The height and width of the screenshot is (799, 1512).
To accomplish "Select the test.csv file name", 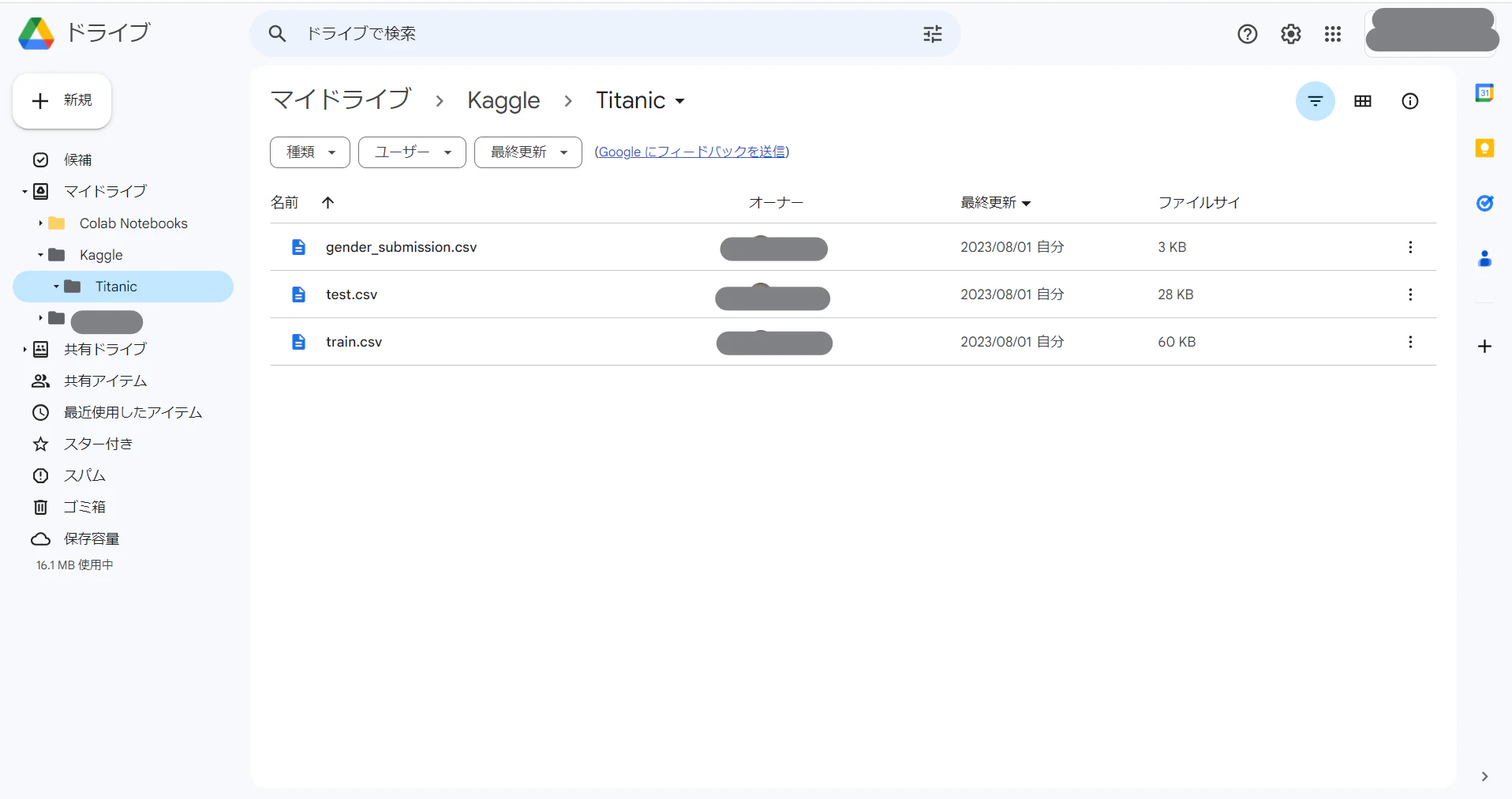I will (351, 294).
